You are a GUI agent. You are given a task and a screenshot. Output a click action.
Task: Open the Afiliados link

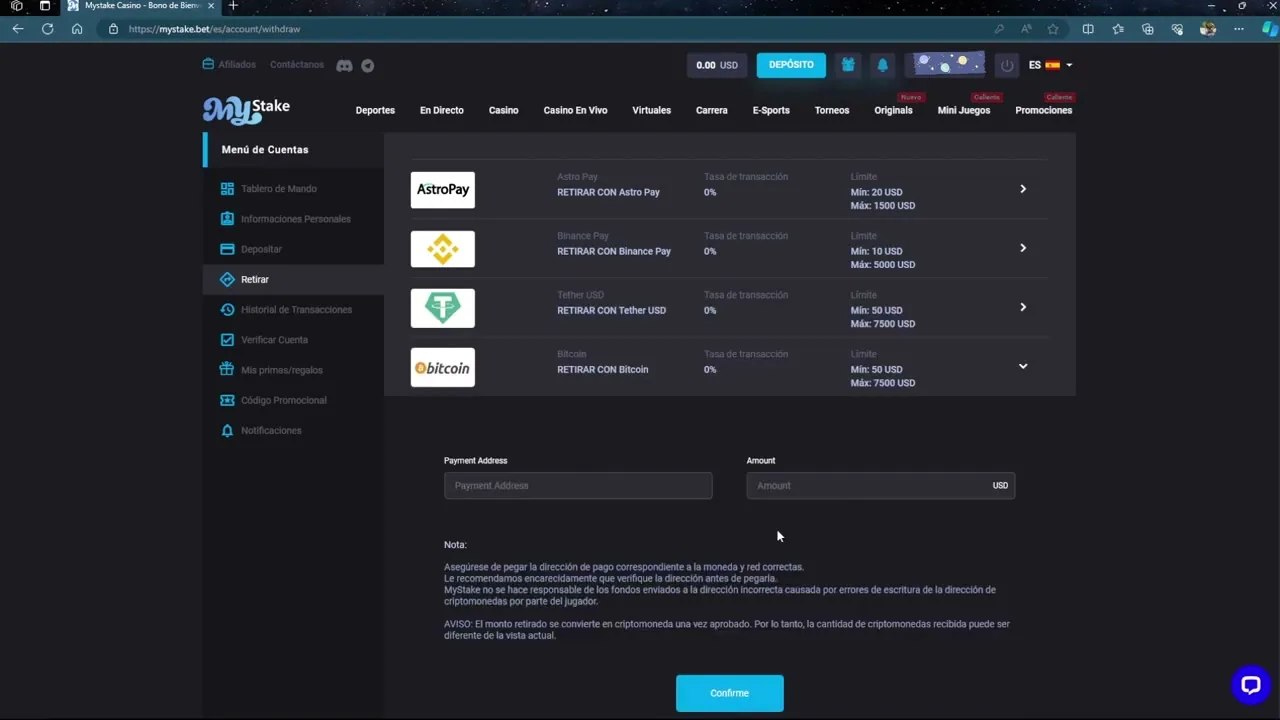pyautogui.click(x=229, y=65)
